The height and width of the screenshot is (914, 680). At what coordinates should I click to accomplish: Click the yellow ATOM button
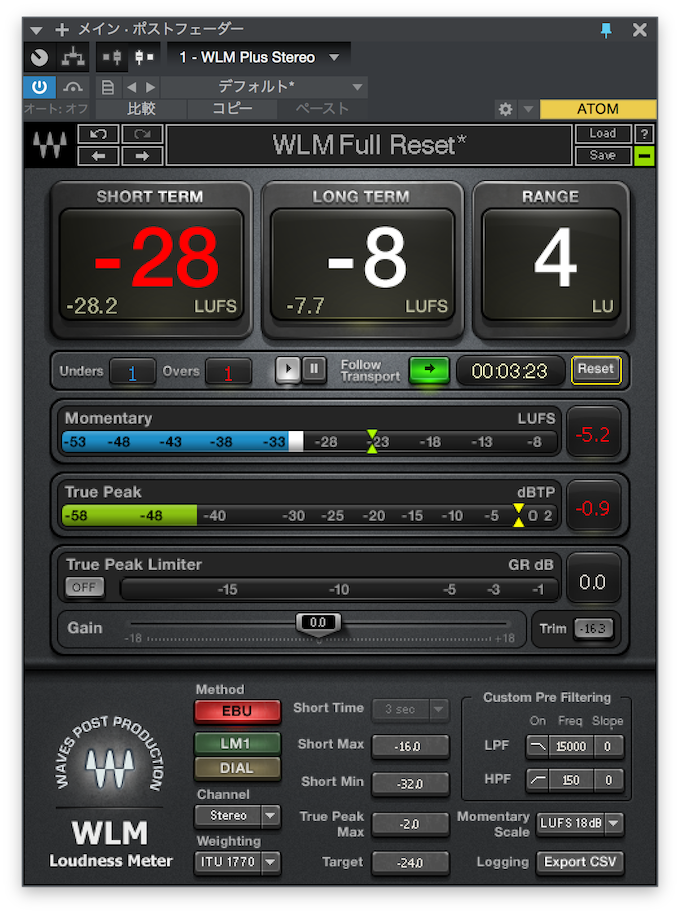pos(598,109)
